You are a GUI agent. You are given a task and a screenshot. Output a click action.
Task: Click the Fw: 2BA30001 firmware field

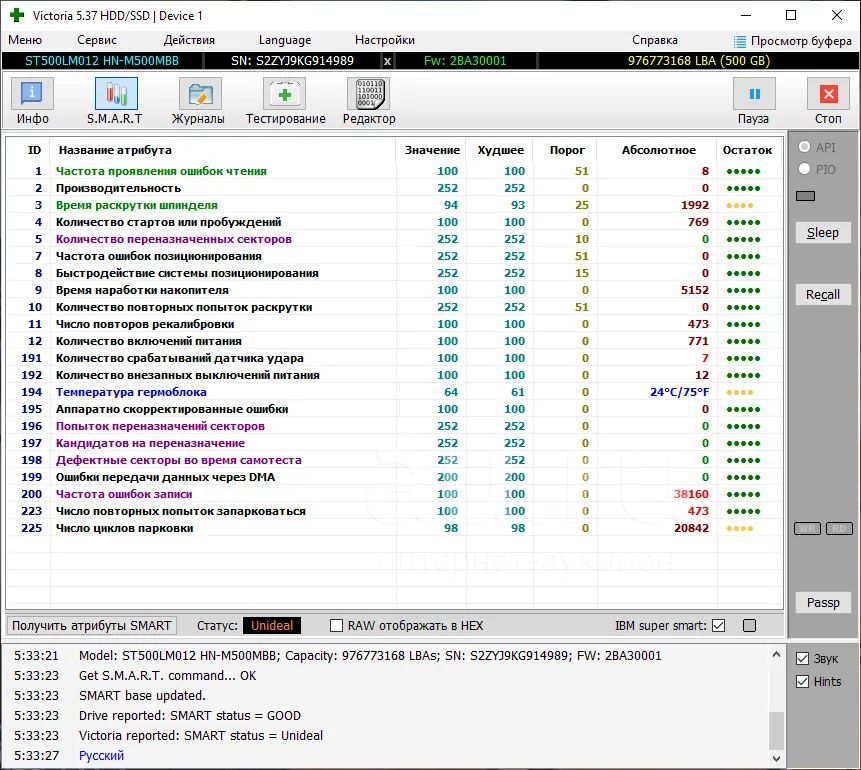coord(465,61)
